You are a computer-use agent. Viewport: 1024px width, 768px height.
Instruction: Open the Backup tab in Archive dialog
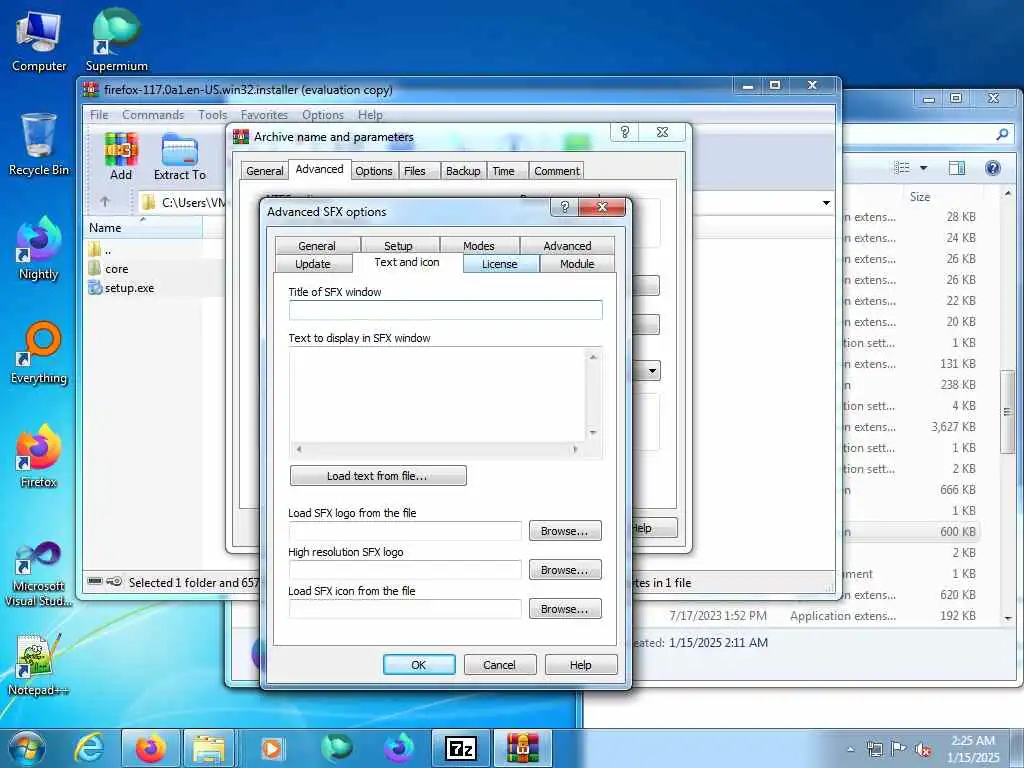[x=463, y=170]
